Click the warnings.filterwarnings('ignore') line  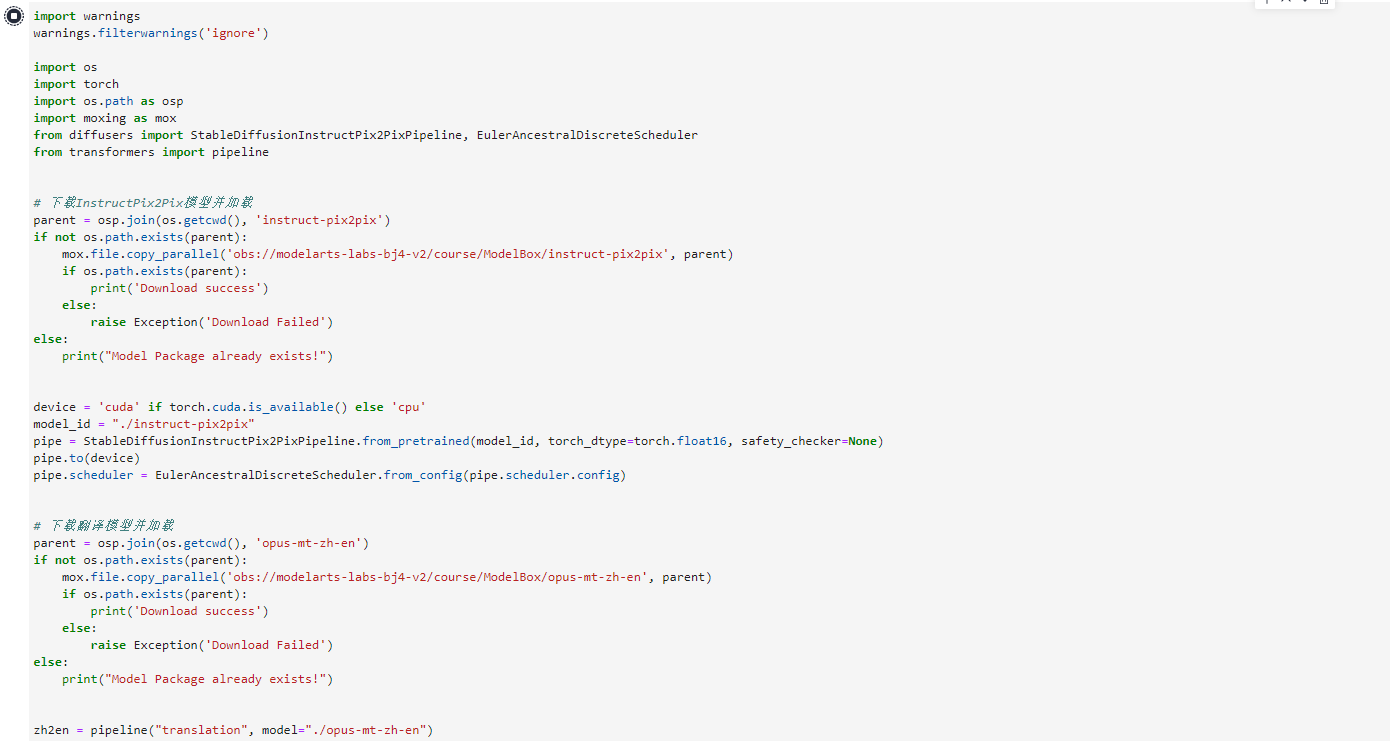[x=151, y=33]
